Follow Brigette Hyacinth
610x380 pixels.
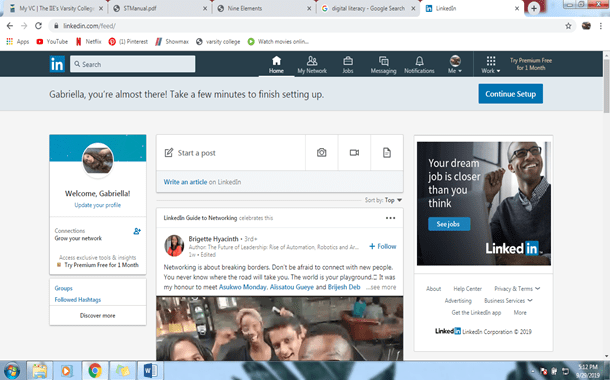(x=383, y=246)
